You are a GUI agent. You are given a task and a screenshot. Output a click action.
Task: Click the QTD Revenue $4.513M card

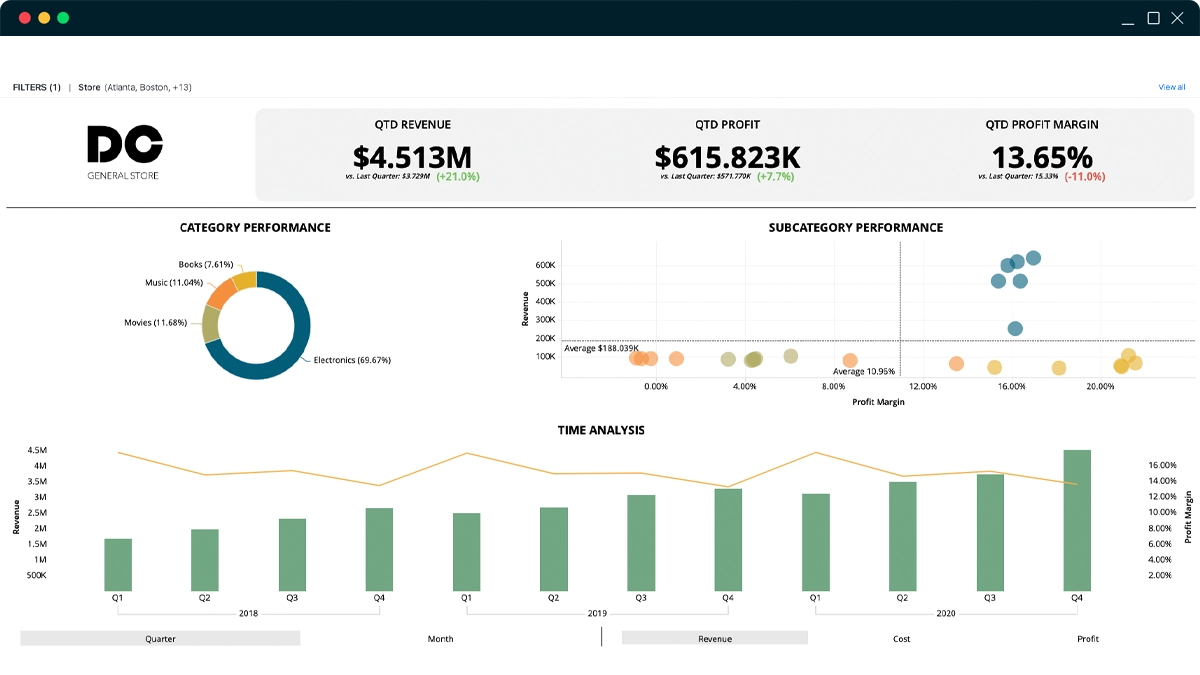click(x=412, y=156)
